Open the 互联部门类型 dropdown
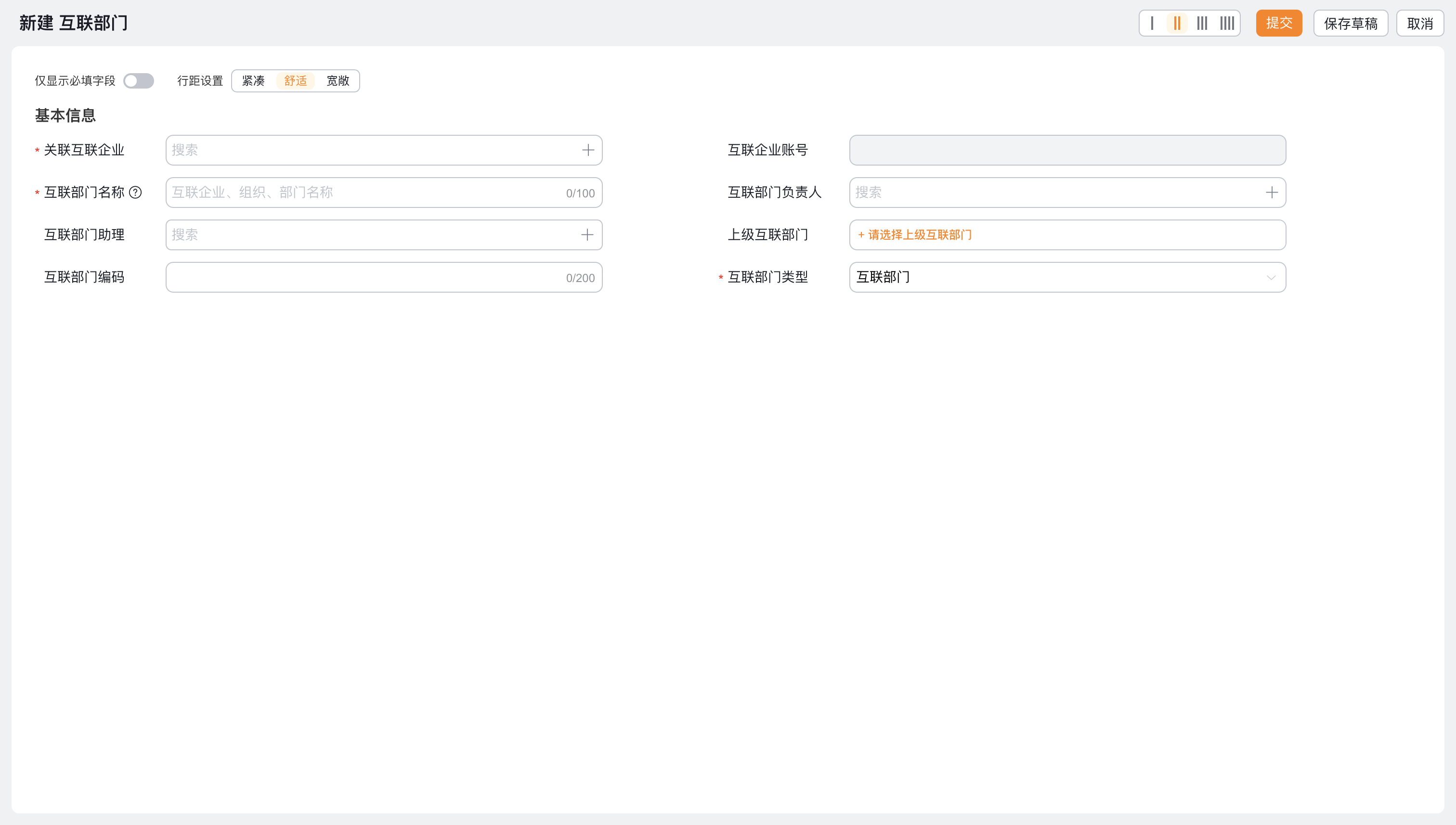This screenshot has height=825, width=1456. (x=1067, y=277)
